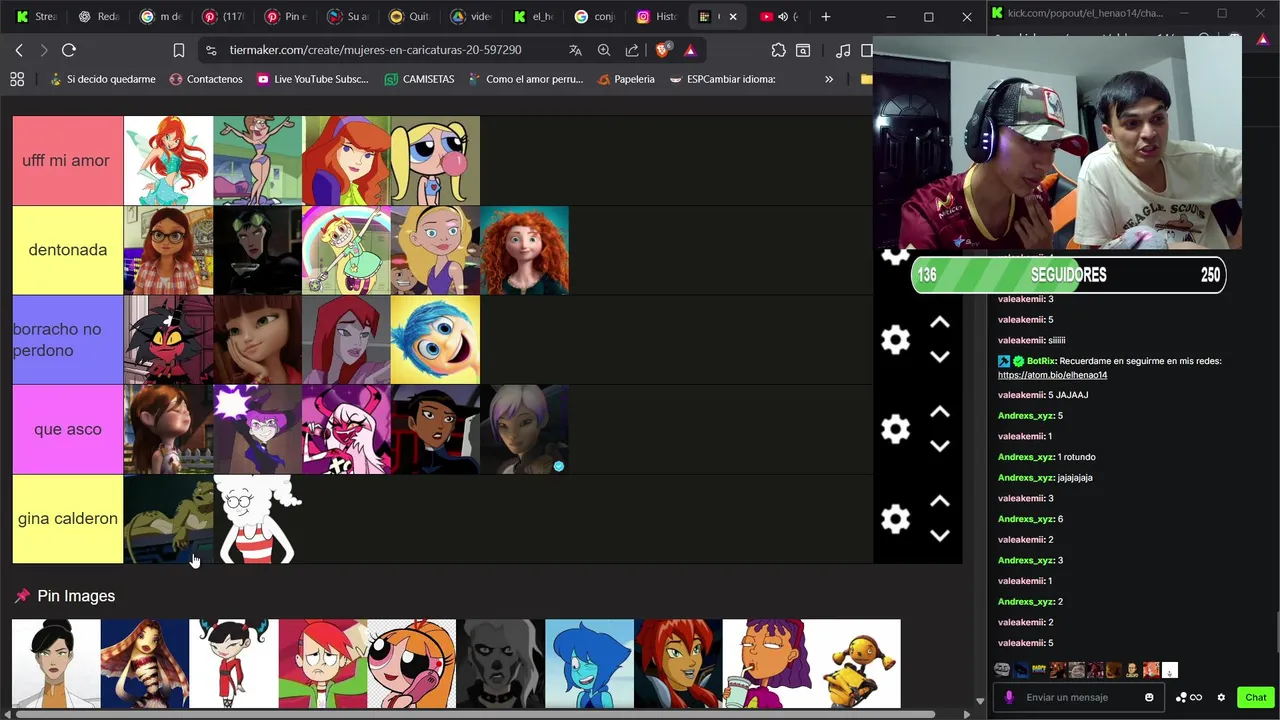
Task: Open the atom.bio/elhenao14 link in chat
Action: [1052, 375]
